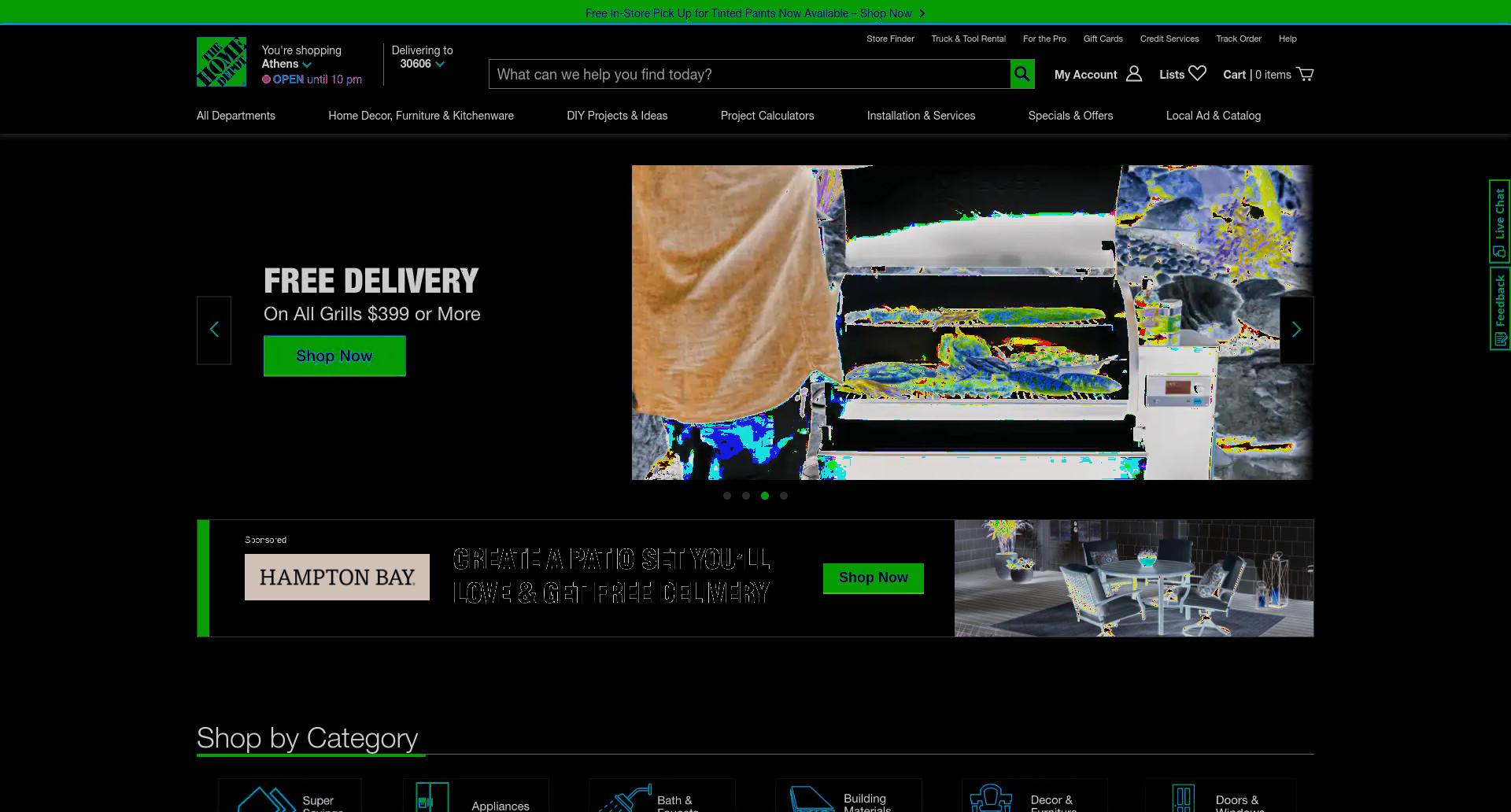The image size is (1511, 812).
Task: Open For the Pro link
Action: pyautogui.click(x=1044, y=39)
